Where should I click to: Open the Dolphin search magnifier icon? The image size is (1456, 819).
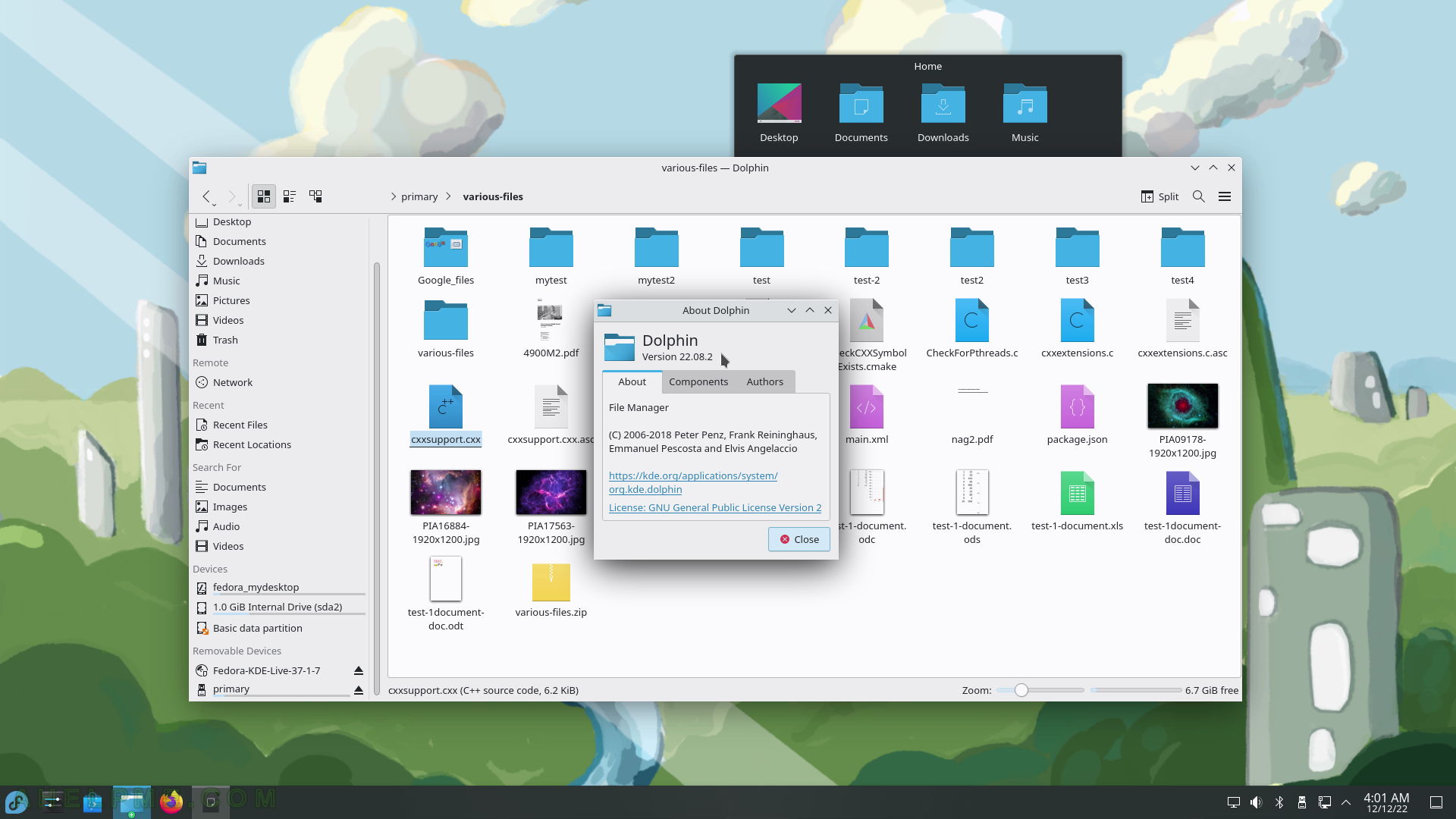tap(1199, 196)
